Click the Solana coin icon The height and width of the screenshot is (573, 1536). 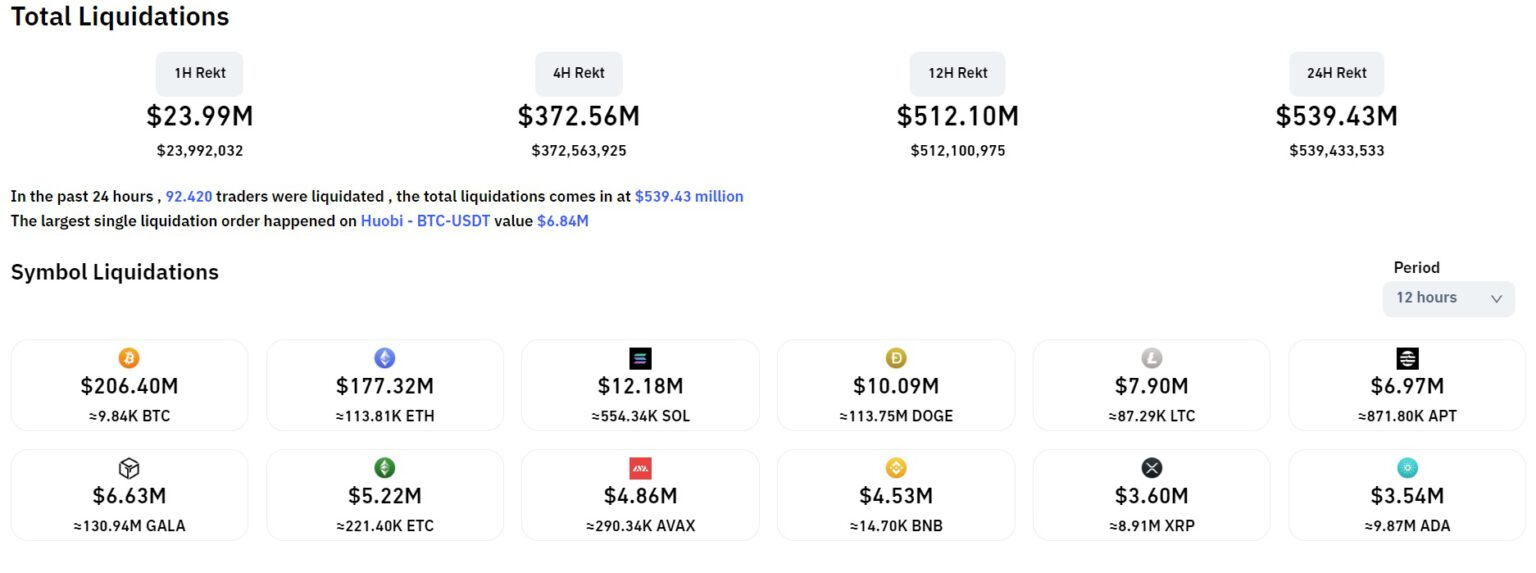640,358
